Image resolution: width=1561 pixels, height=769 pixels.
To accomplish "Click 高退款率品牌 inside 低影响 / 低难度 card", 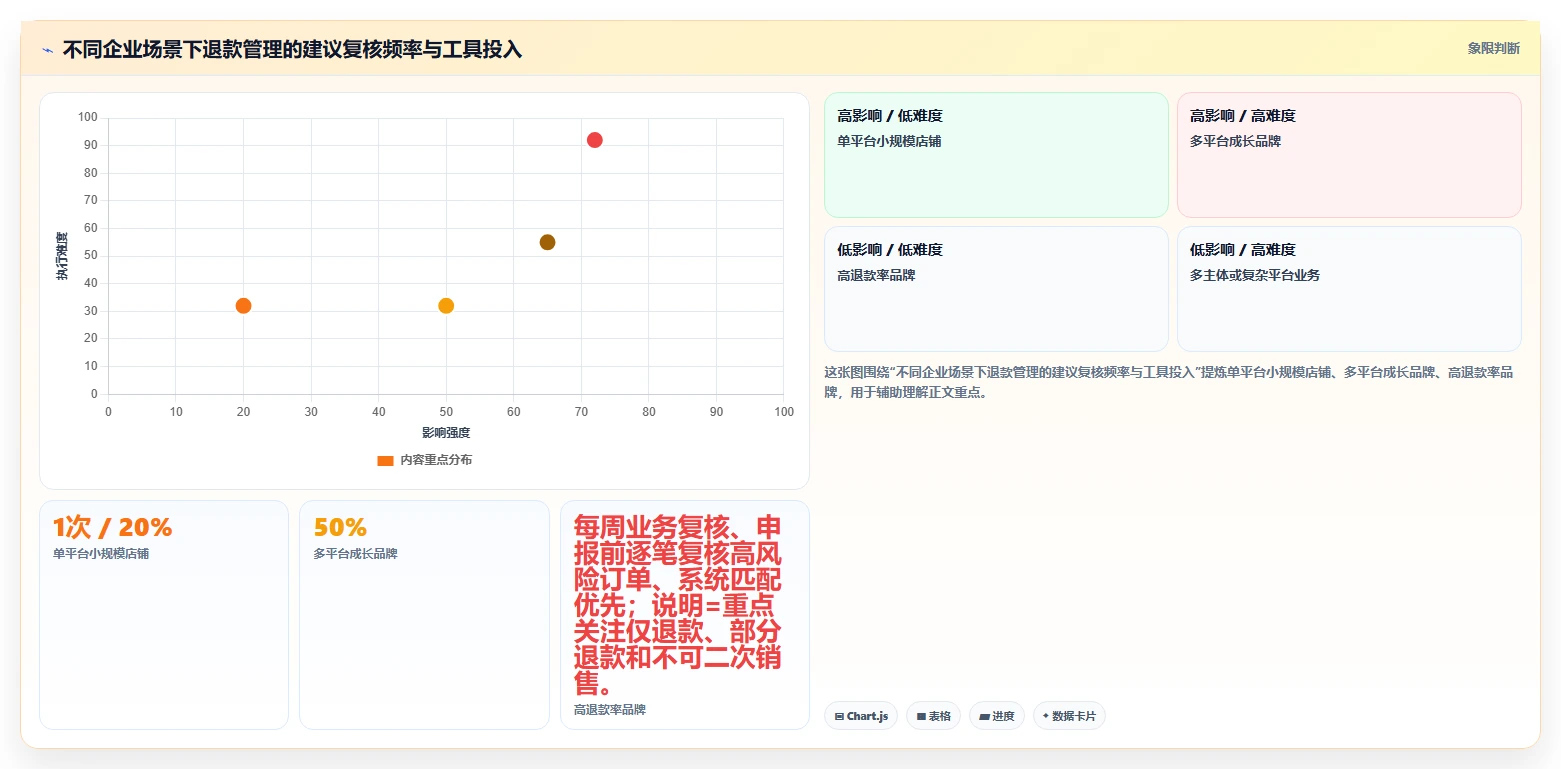I will click(x=876, y=275).
